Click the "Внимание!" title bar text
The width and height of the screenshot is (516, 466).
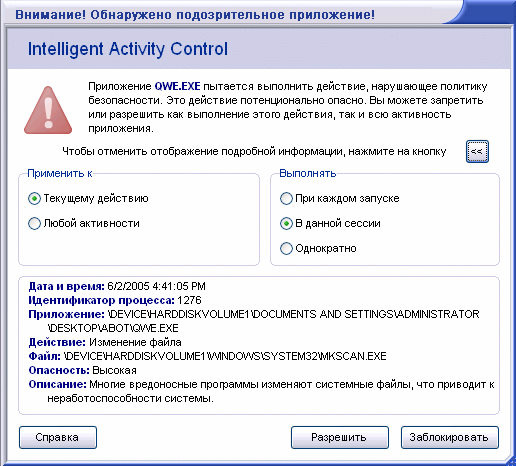click(51, 15)
